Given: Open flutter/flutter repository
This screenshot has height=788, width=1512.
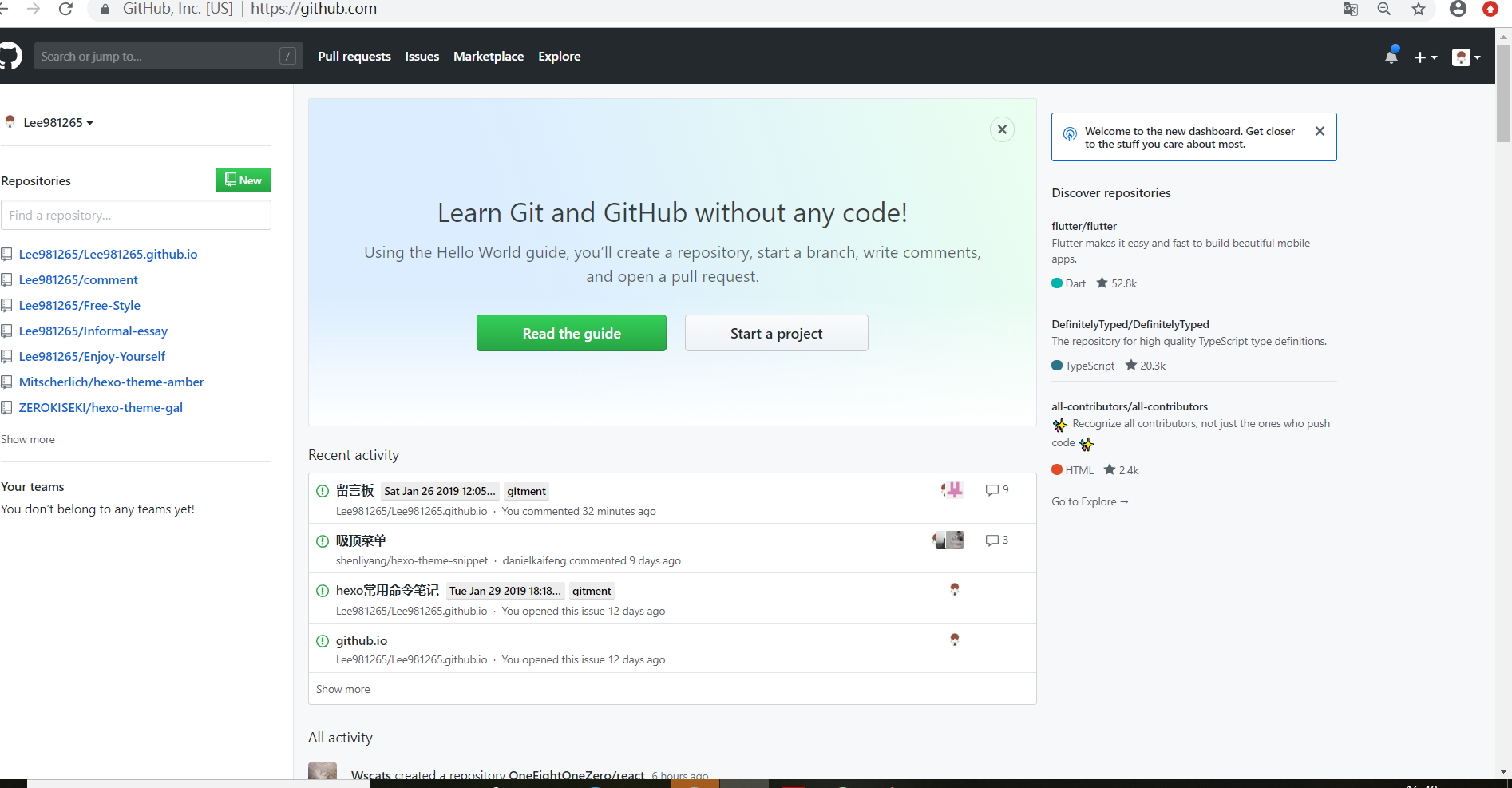Looking at the screenshot, I should [1084, 227].
